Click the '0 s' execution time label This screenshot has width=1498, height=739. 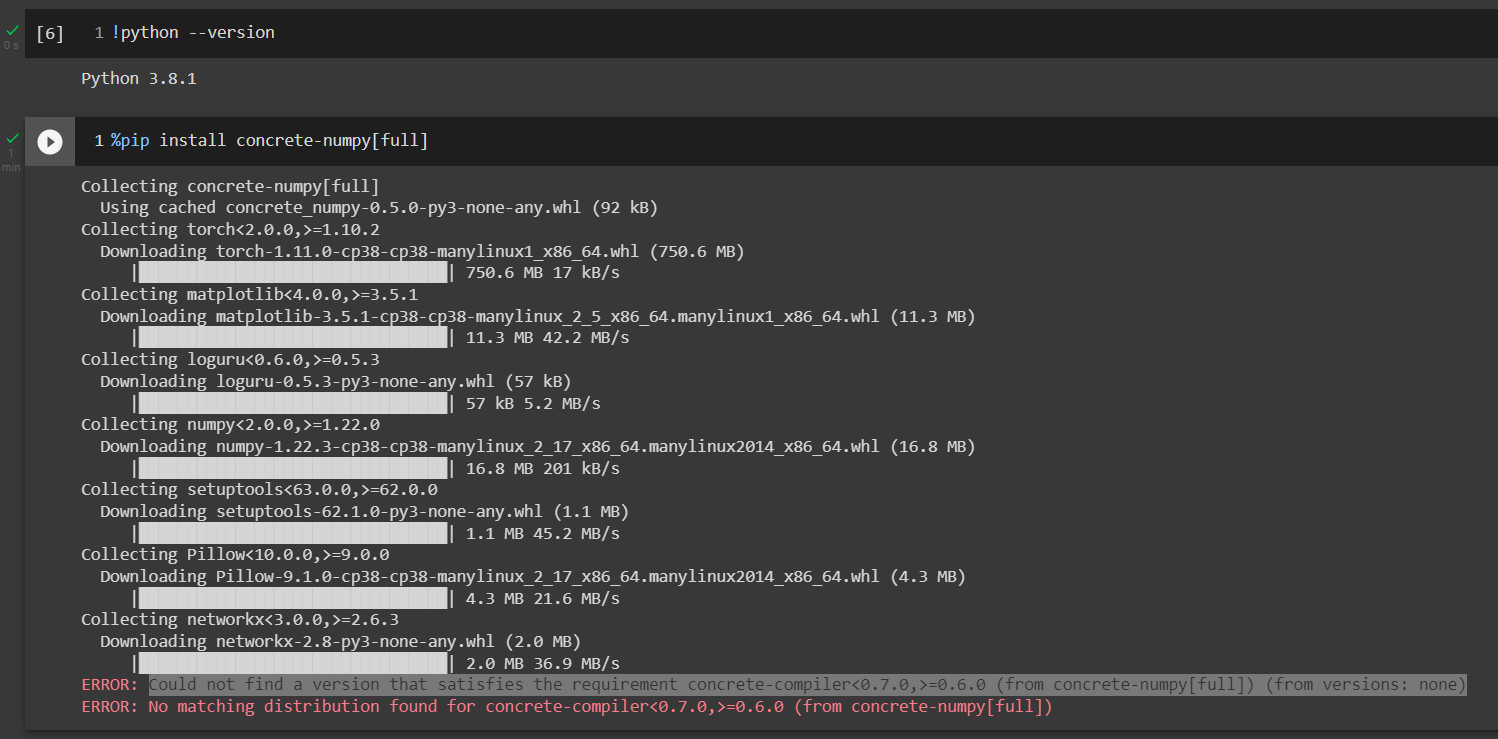point(11,46)
